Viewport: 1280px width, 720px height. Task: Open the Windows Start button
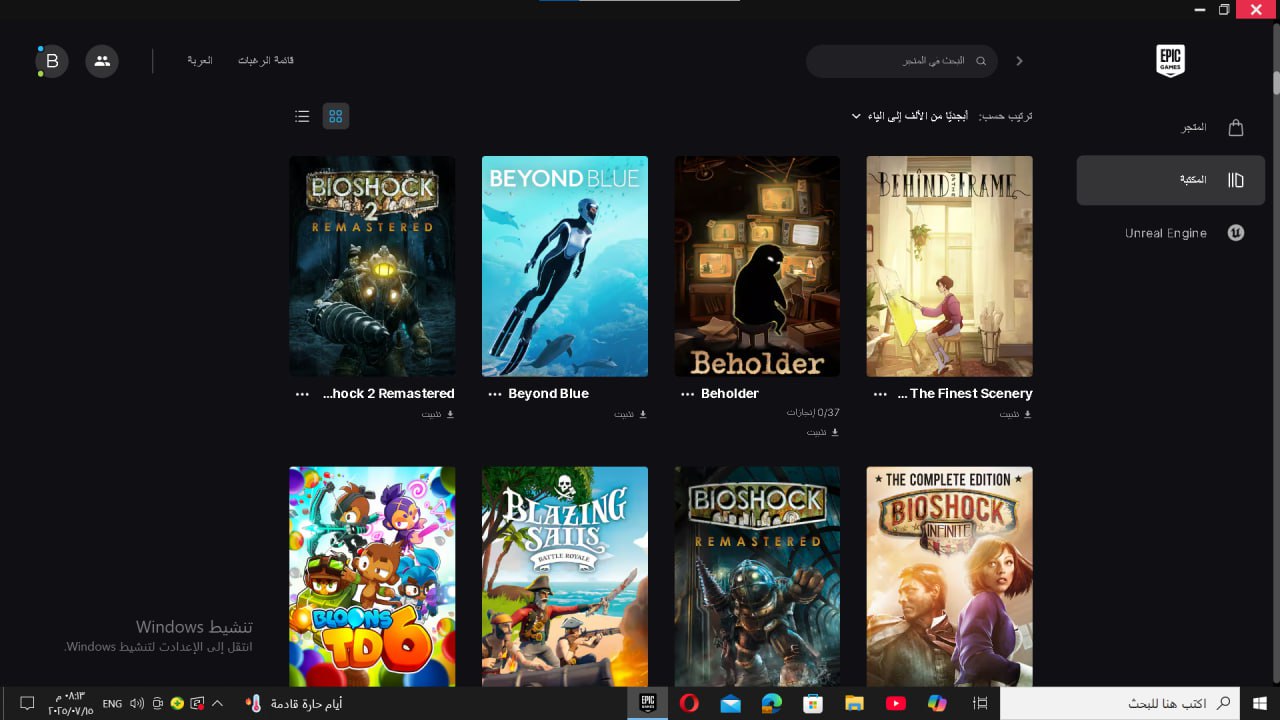coord(1260,703)
